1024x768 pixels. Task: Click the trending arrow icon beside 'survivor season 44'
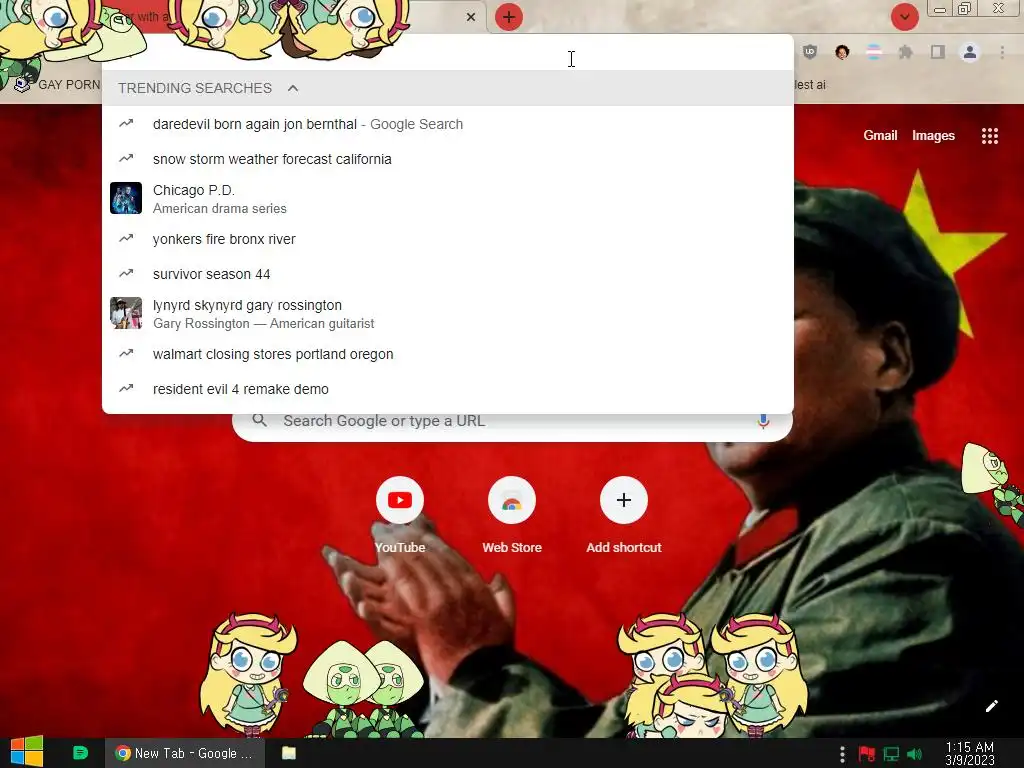(126, 273)
